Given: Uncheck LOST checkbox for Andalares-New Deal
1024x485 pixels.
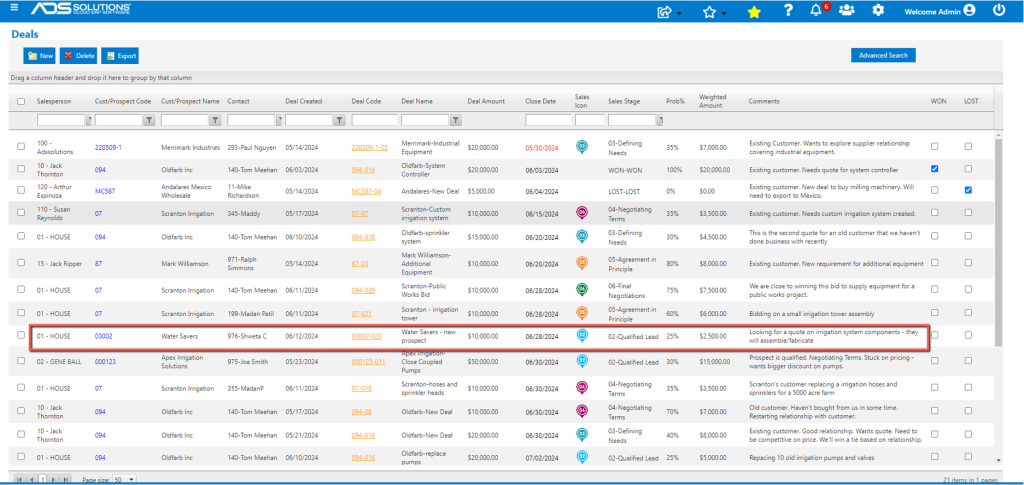Looking at the screenshot, I should tap(968, 190).
